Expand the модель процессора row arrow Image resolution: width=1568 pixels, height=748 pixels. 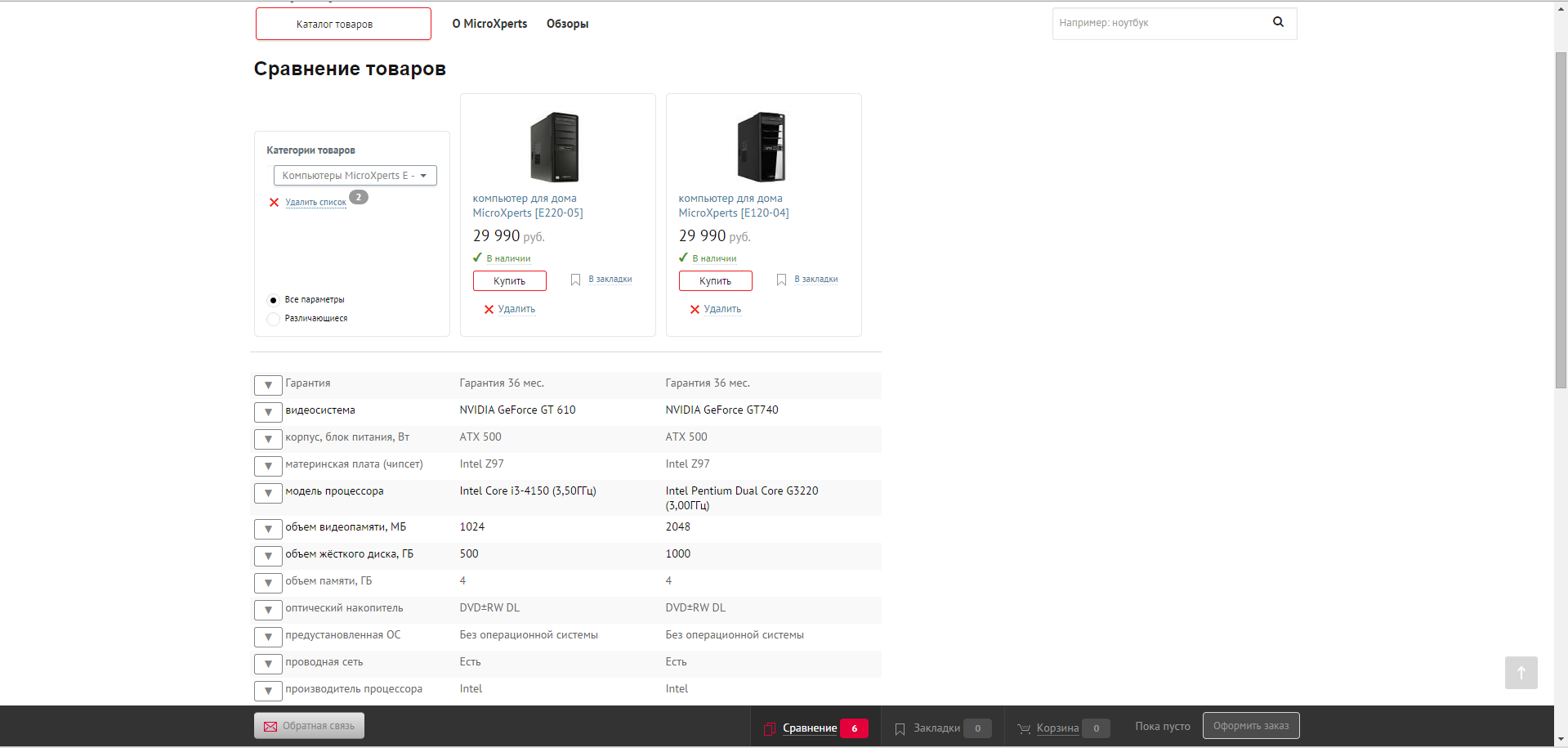point(268,493)
